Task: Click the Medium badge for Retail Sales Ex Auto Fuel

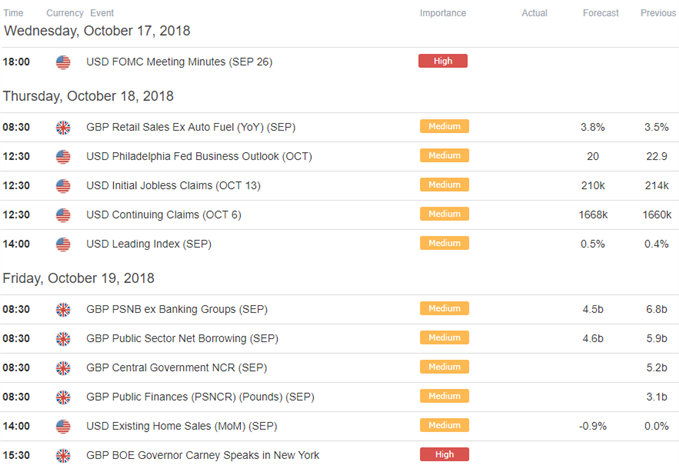Action: [x=444, y=126]
